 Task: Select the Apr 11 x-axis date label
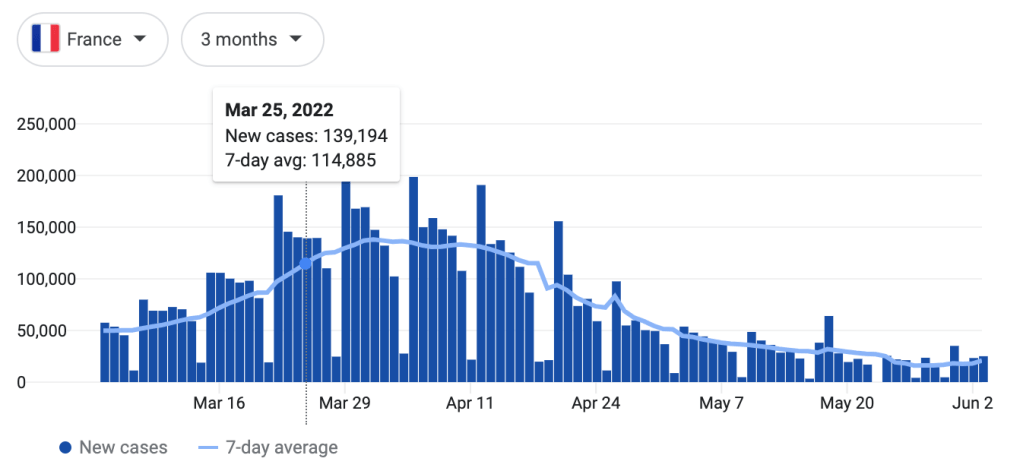click(x=470, y=403)
